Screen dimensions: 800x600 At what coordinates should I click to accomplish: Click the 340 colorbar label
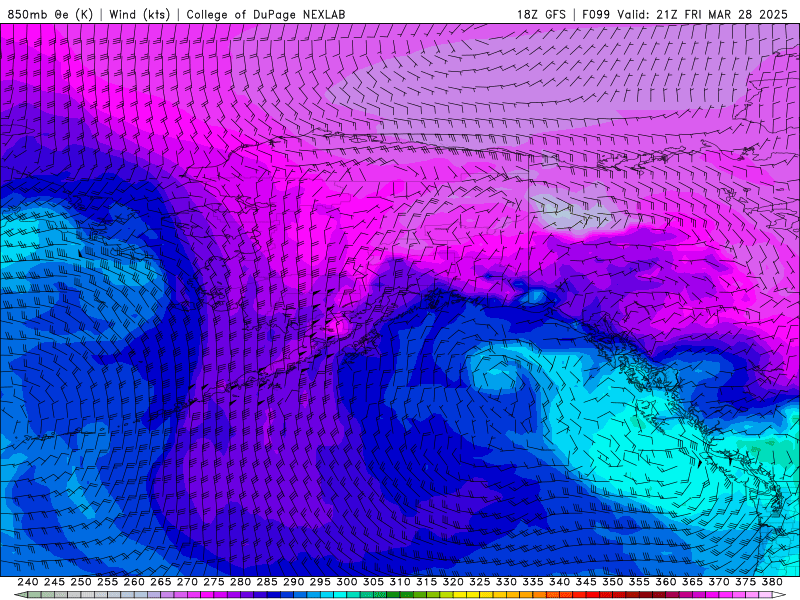[559, 582]
